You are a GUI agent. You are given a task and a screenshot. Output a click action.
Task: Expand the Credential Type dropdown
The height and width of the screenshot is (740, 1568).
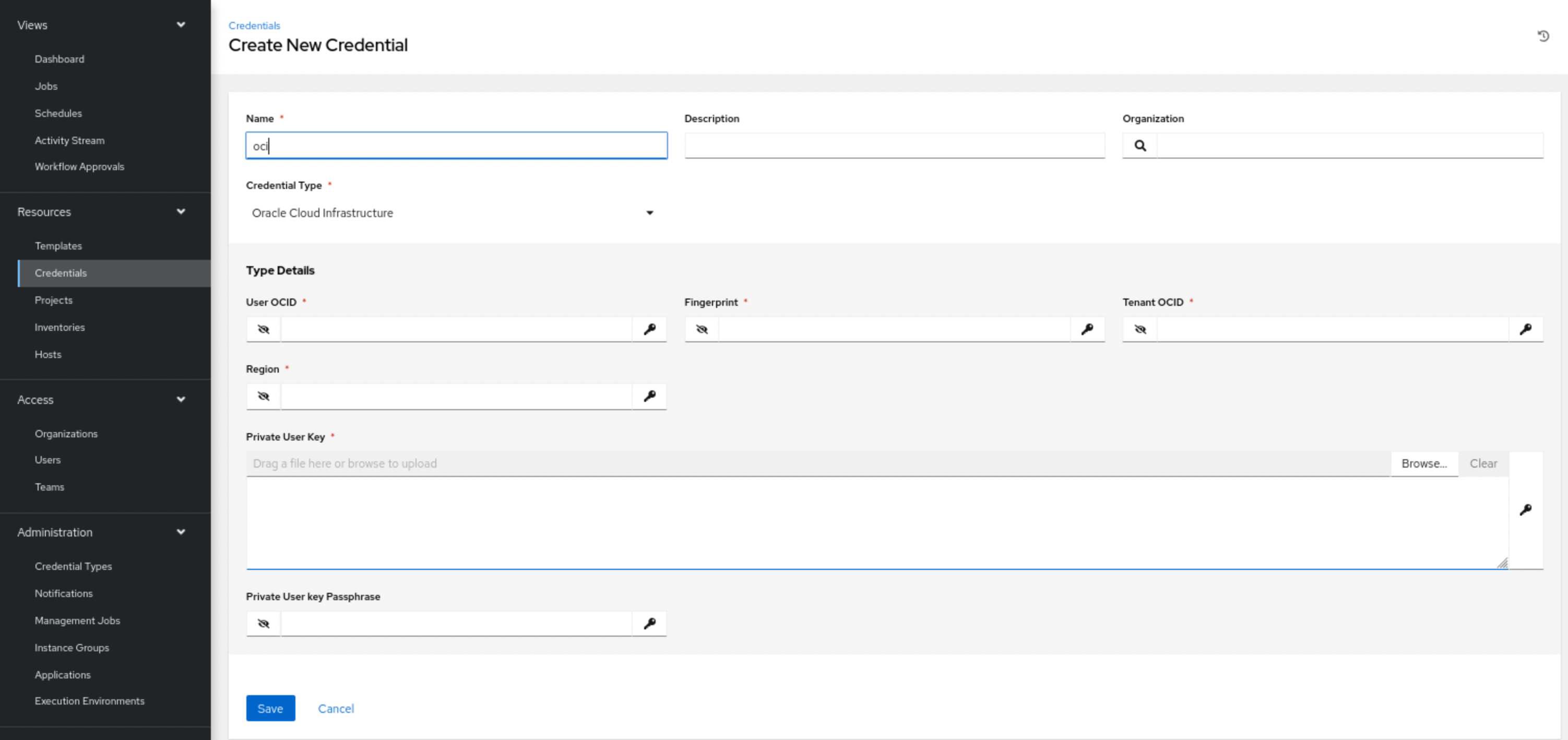point(651,213)
